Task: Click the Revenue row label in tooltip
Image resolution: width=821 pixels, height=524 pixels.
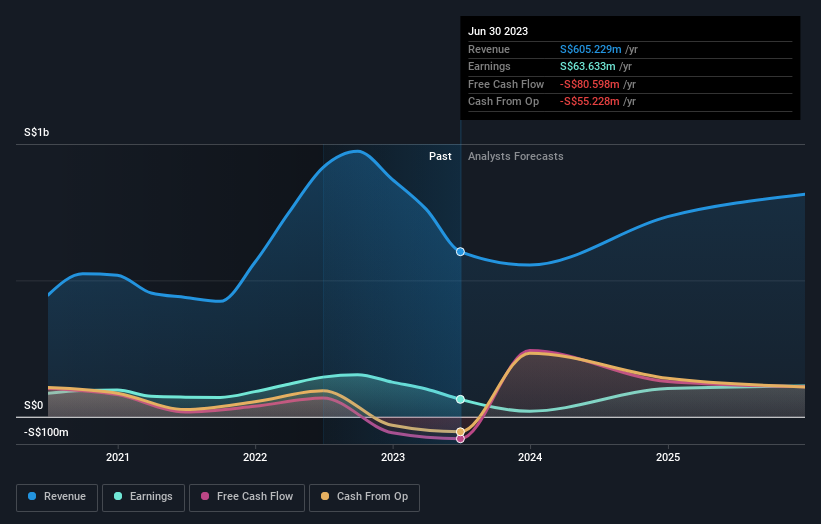Action: click(489, 49)
